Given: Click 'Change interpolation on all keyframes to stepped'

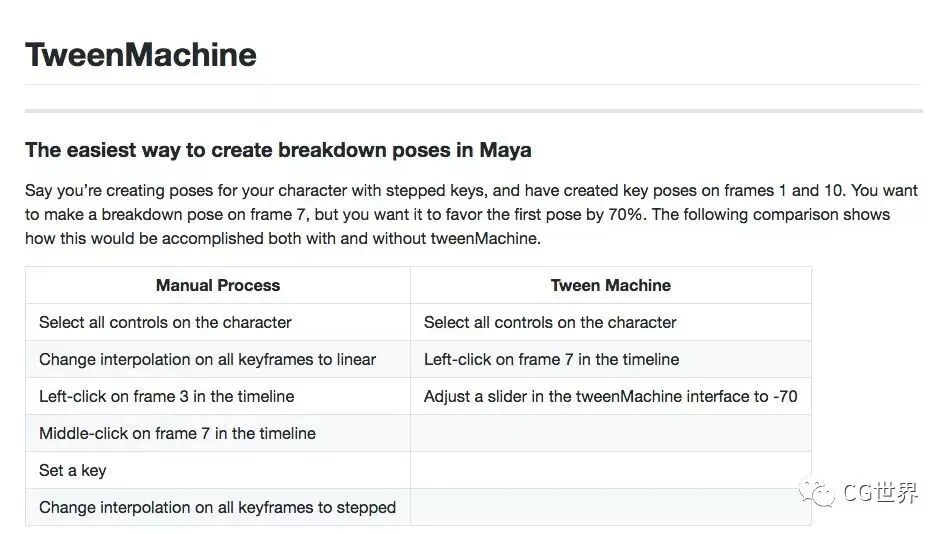Looking at the screenshot, I should click(217, 507).
